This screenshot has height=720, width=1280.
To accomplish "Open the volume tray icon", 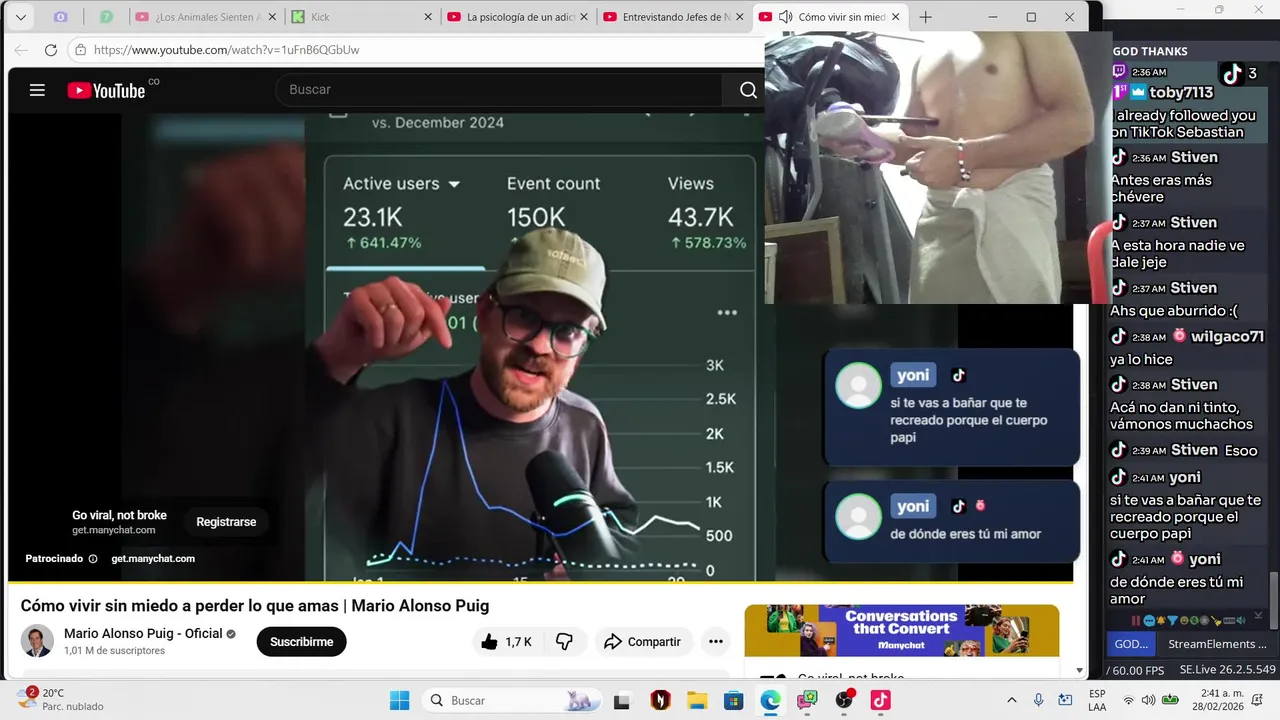I will tap(1148, 700).
